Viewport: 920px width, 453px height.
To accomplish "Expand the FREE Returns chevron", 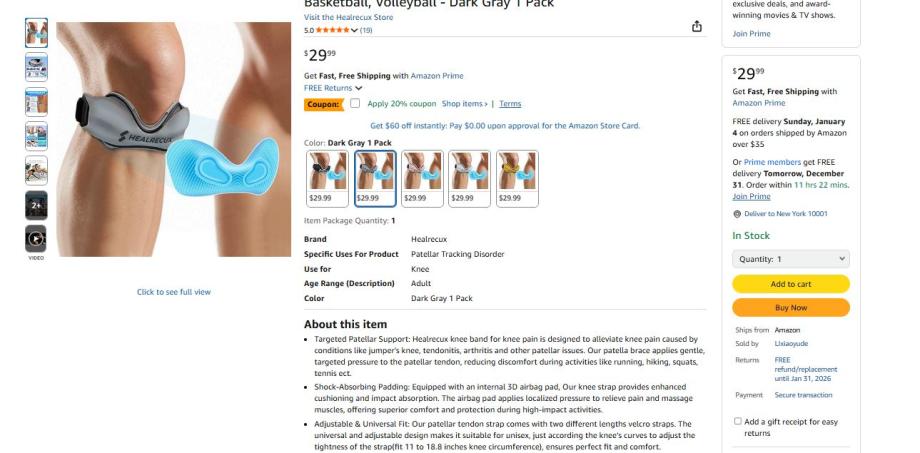I will pos(358,89).
